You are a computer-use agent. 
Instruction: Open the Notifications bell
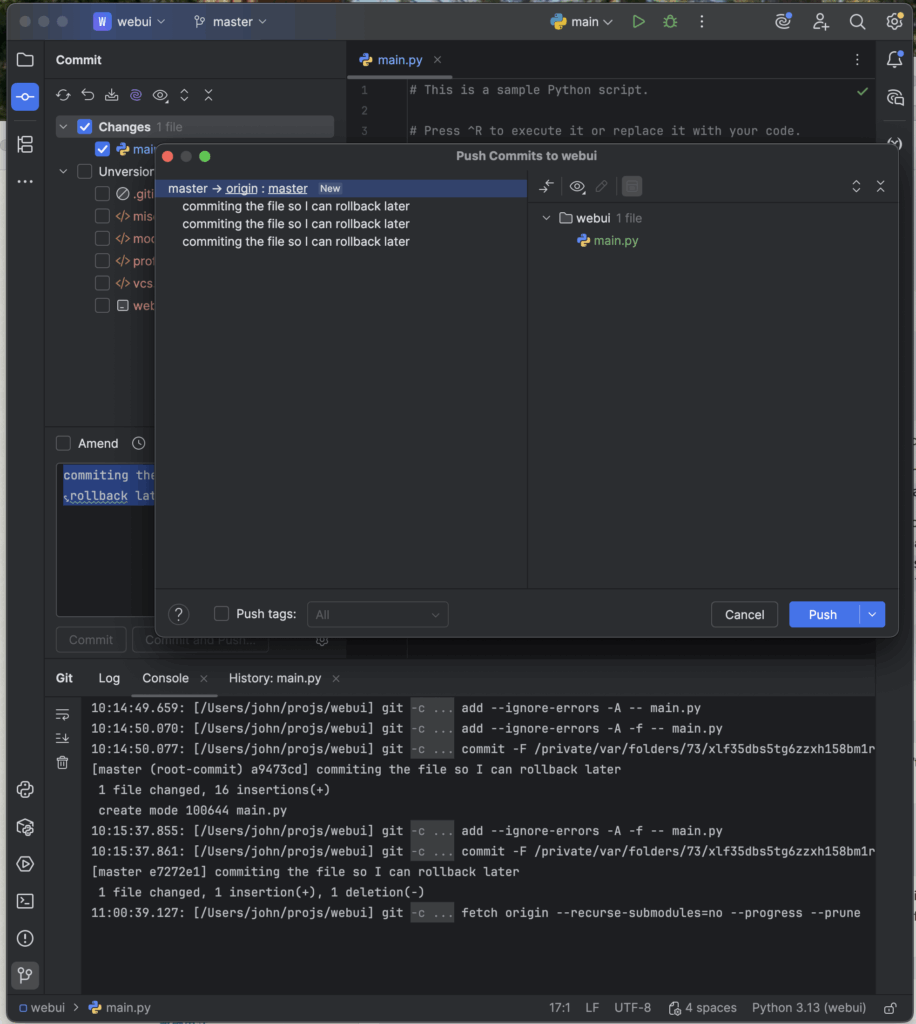(894, 59)
